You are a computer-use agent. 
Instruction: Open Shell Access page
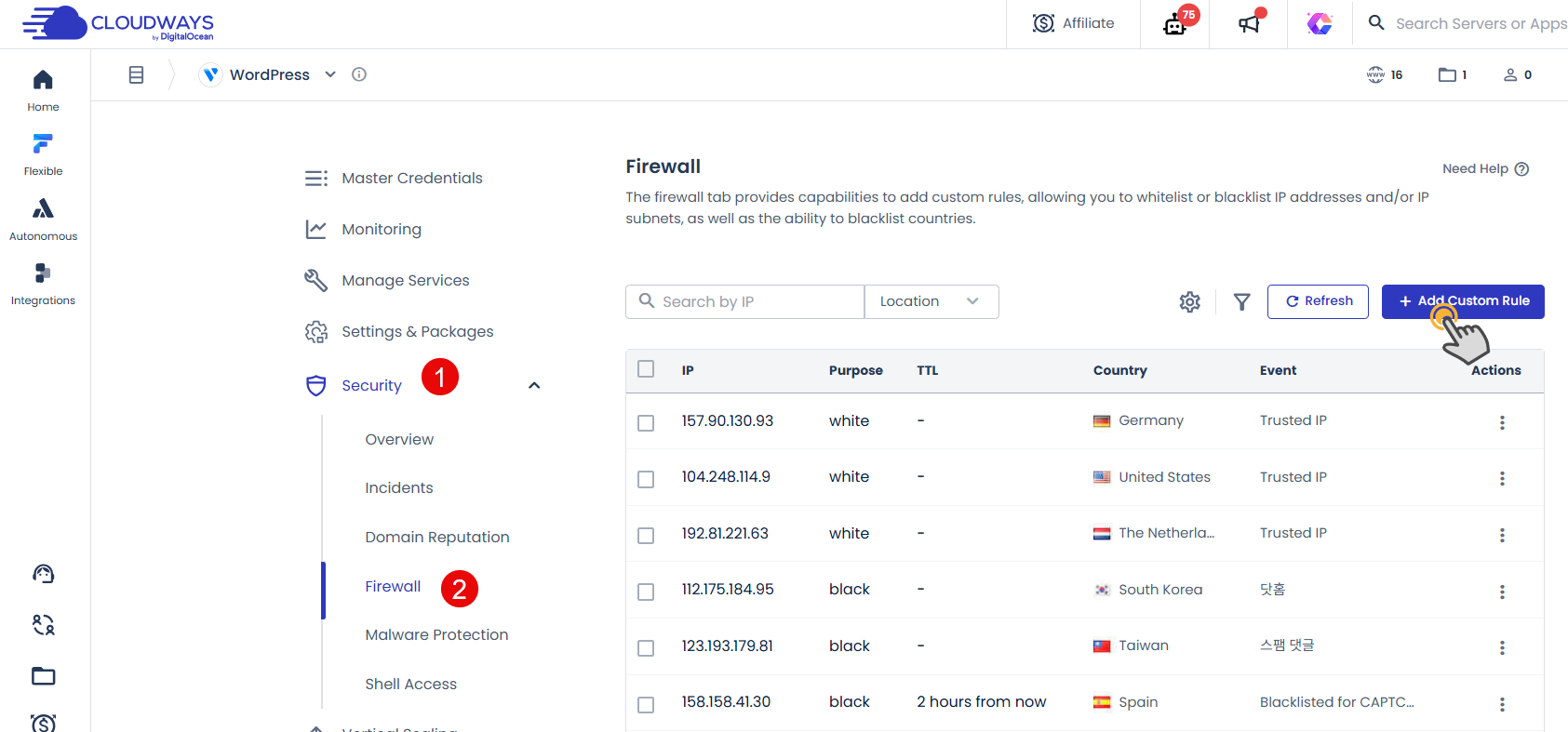(411, 685)
